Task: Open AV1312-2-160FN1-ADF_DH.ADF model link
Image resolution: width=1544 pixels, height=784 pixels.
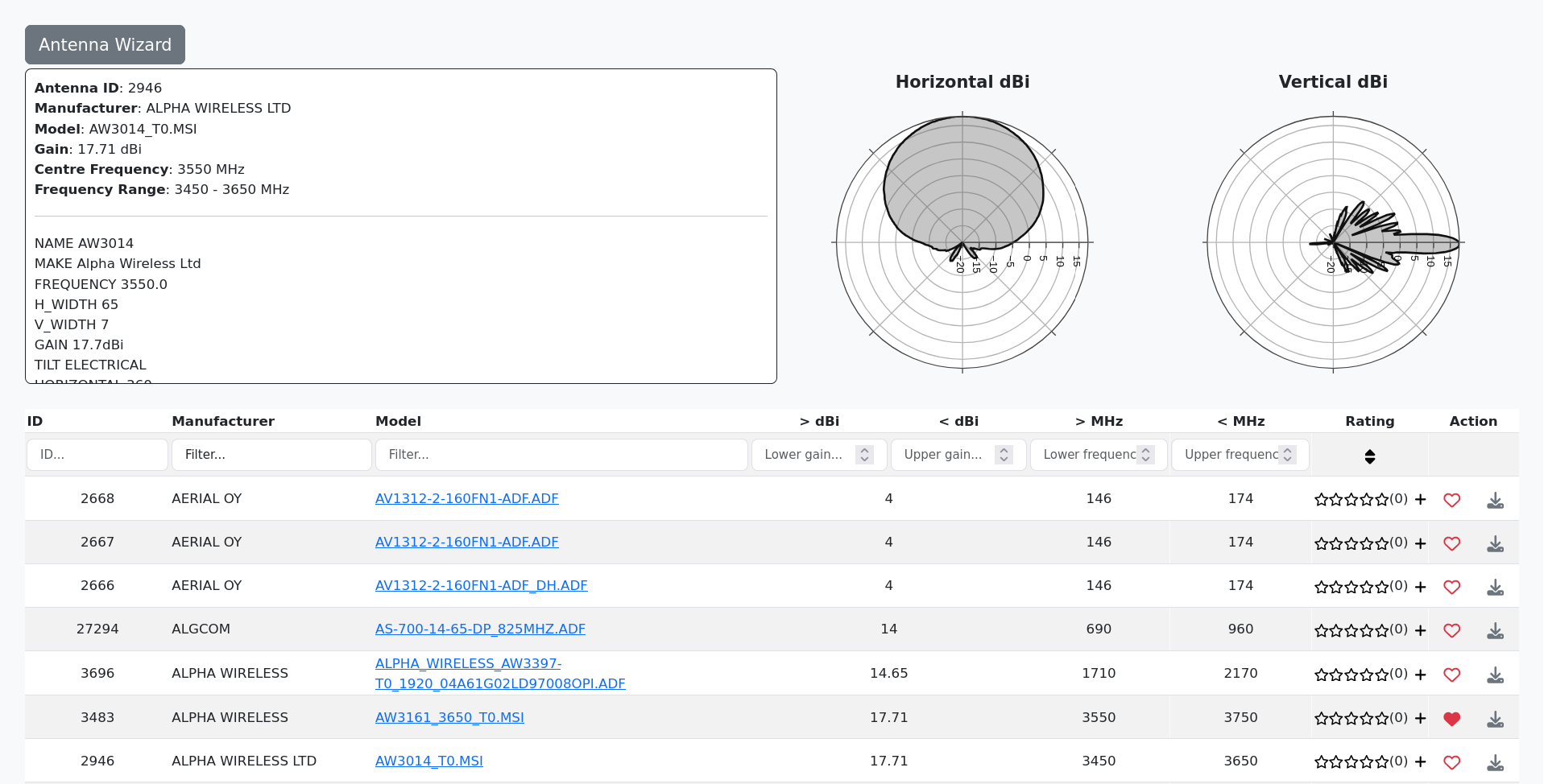Action: click(481, 585)
